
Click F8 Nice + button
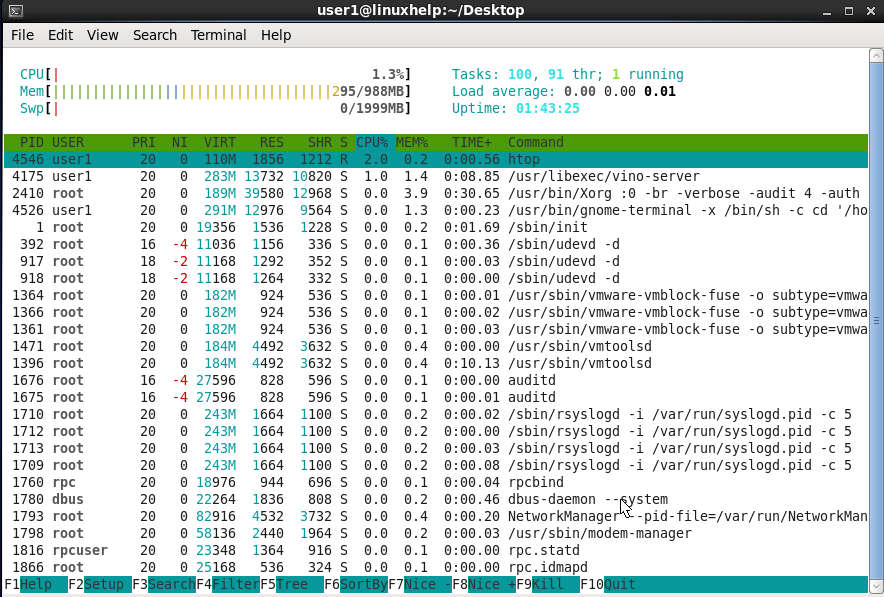tap(484, 584)
